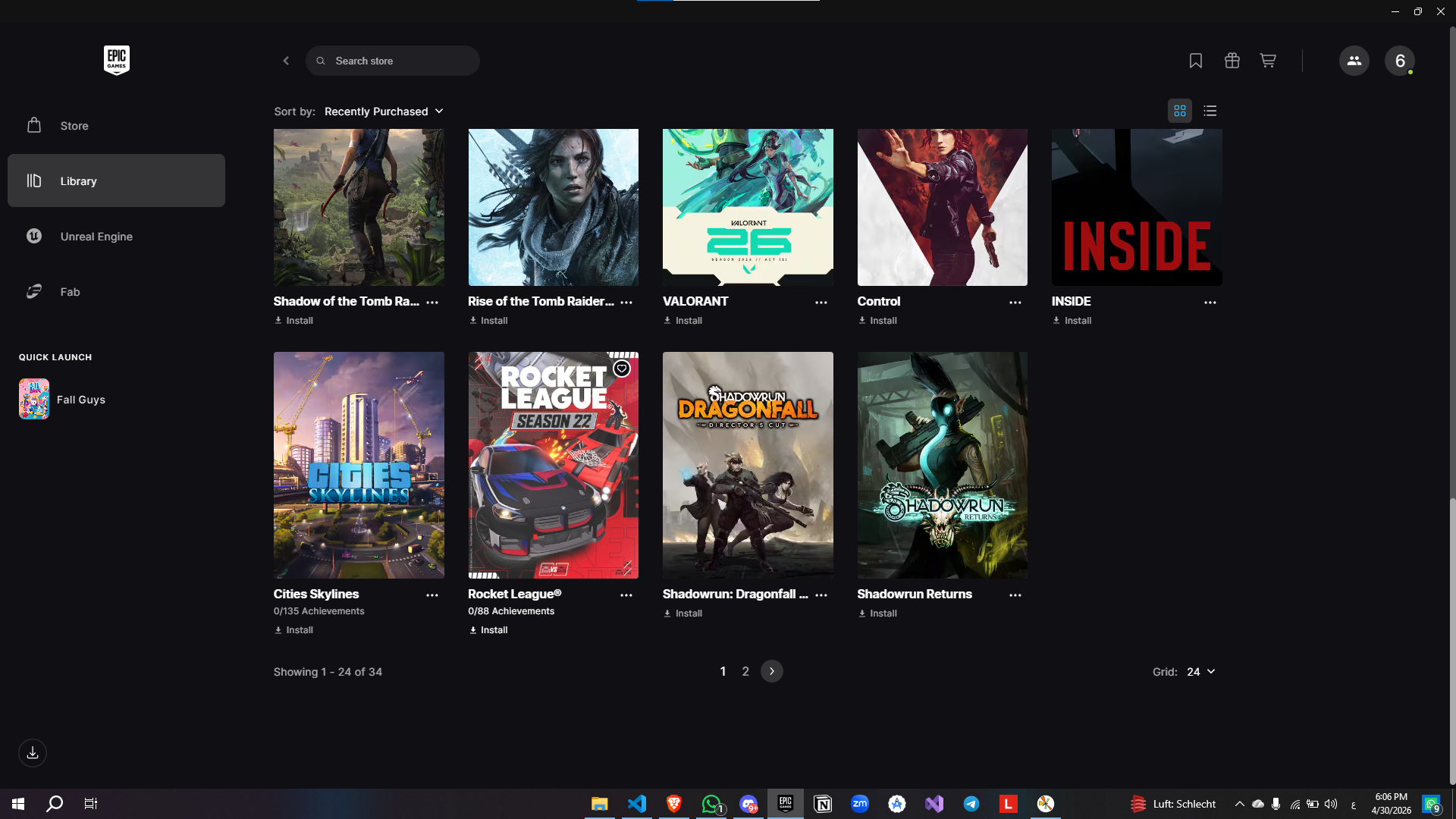This screenshot has width=1456, height=819.
Task: Click the Cities Skylines title
Action: point(316,594)
